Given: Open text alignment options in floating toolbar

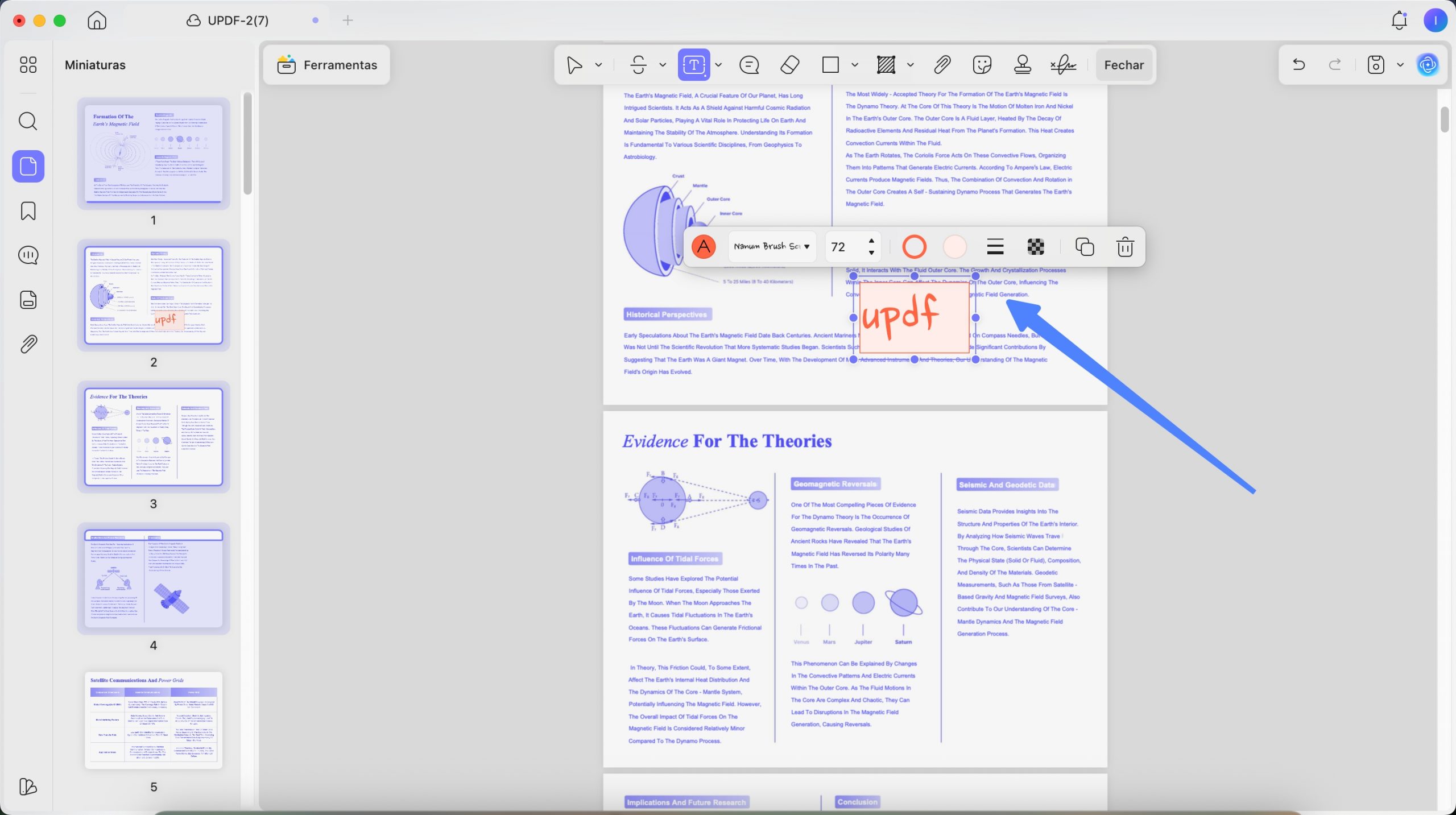Looking at the screenshot, I should click(995, 247).
